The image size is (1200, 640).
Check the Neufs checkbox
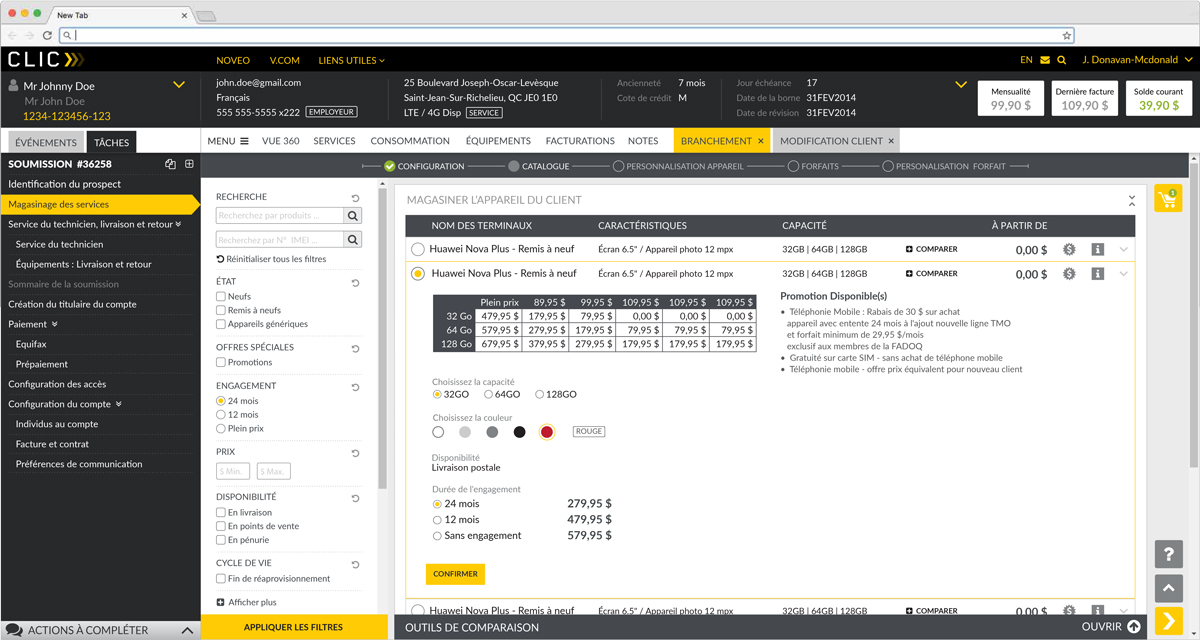tap(221, 297)
